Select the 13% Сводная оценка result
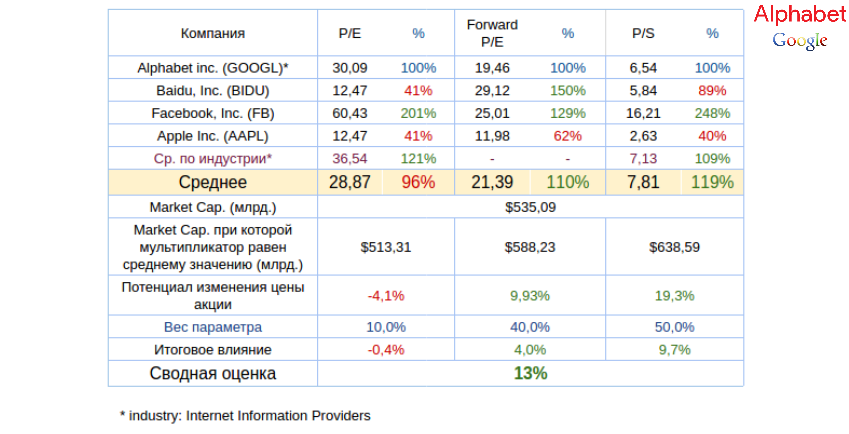The width and height of the screenshot is (849, 434). (x=530, y=373)
